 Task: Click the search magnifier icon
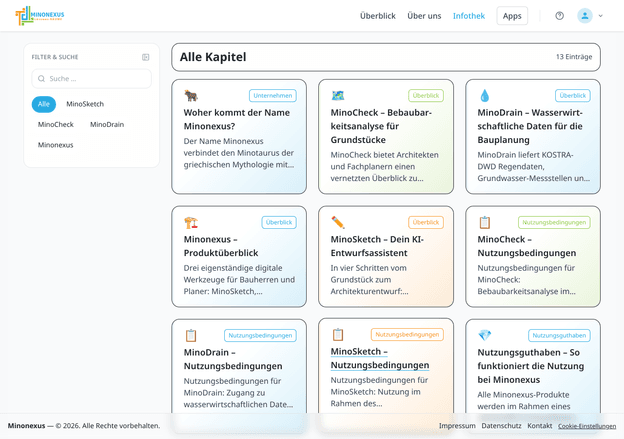pyautogui.click(x=41, y=79)
